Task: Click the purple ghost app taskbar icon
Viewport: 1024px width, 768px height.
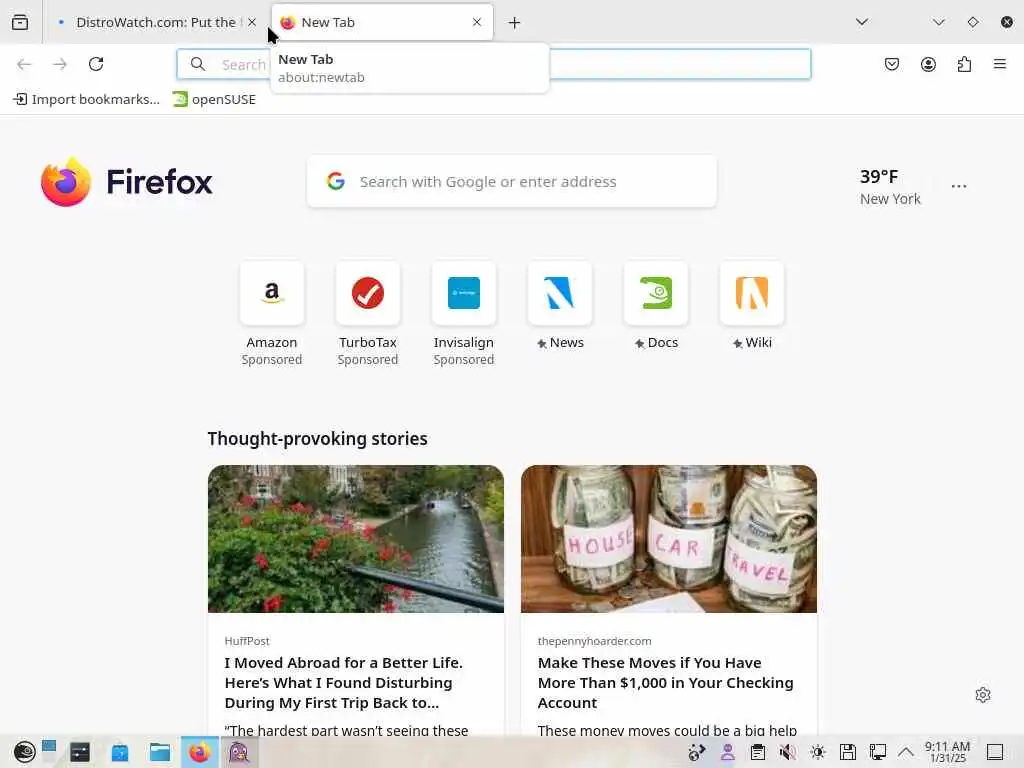Action: click(239, 752)
